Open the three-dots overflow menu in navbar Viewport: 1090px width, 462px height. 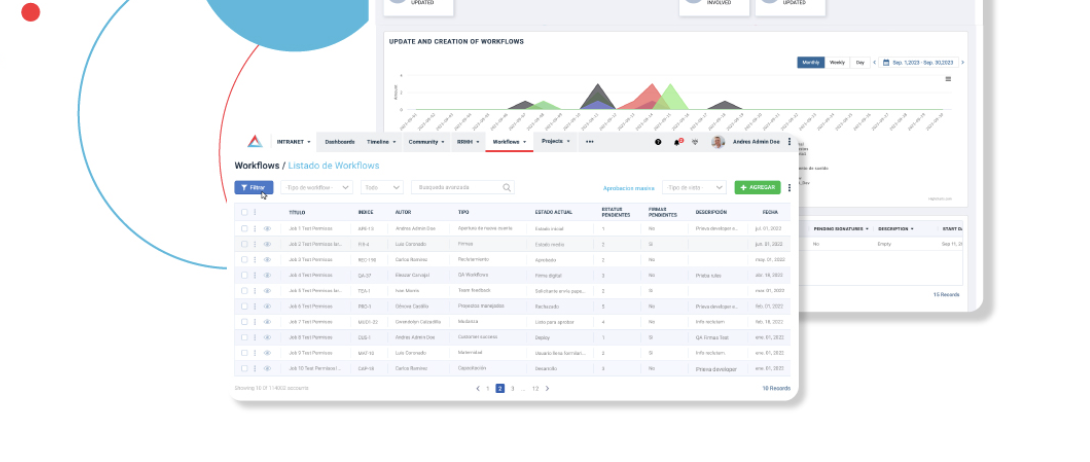point(589,142)
